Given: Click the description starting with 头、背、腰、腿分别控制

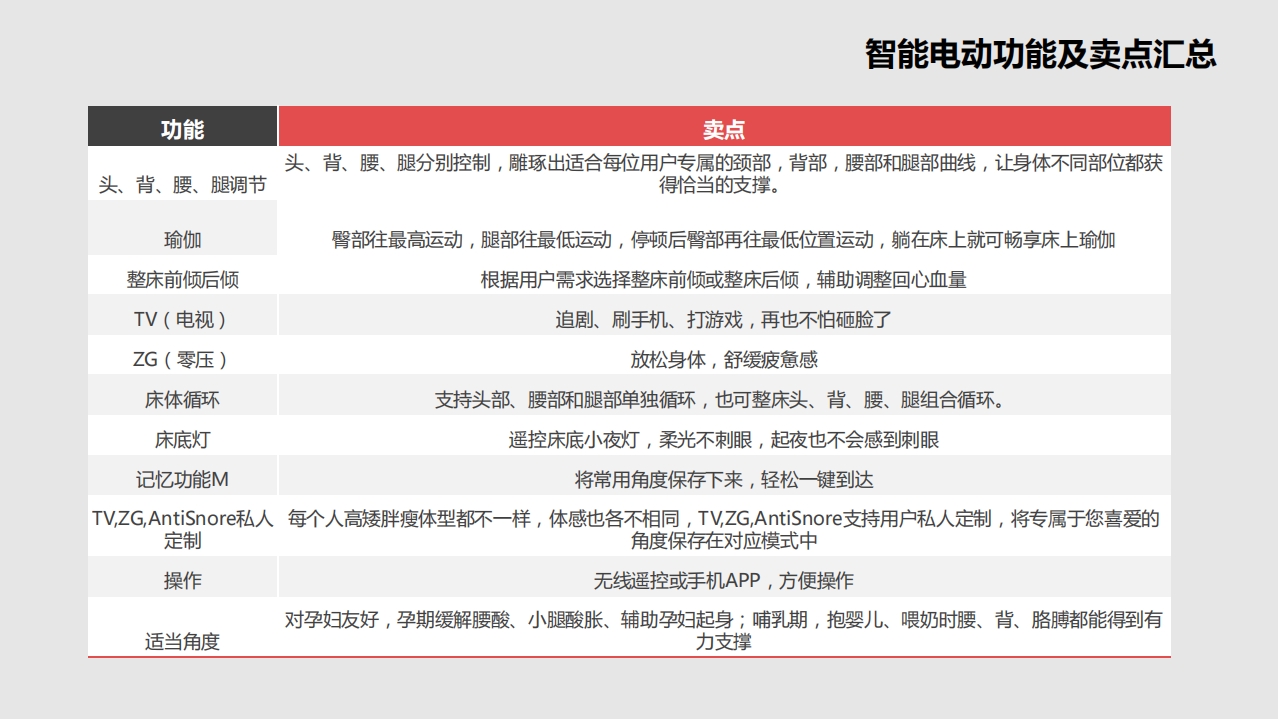Looking at the screenshot, I should click(724, 174).
